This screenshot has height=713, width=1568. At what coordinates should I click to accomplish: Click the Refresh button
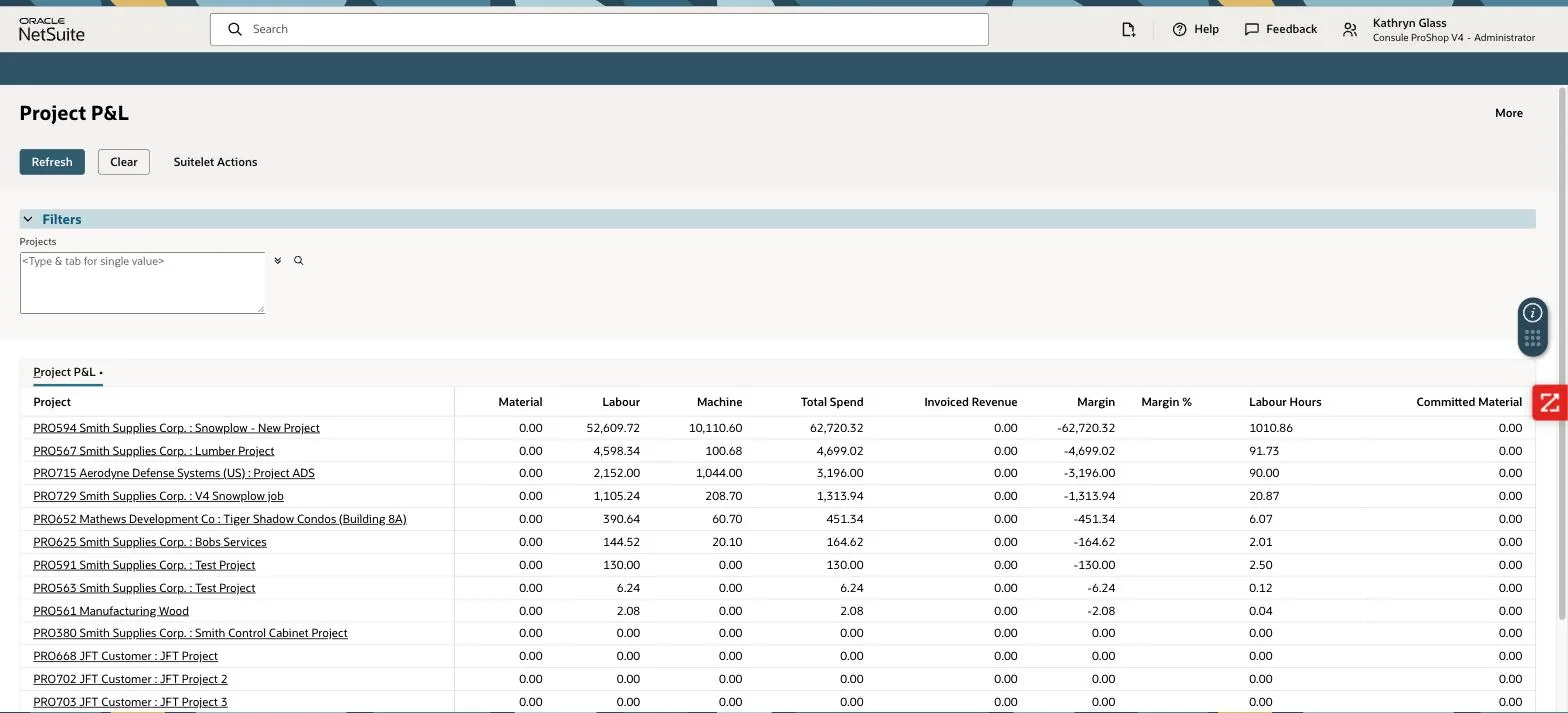[52, 162]
